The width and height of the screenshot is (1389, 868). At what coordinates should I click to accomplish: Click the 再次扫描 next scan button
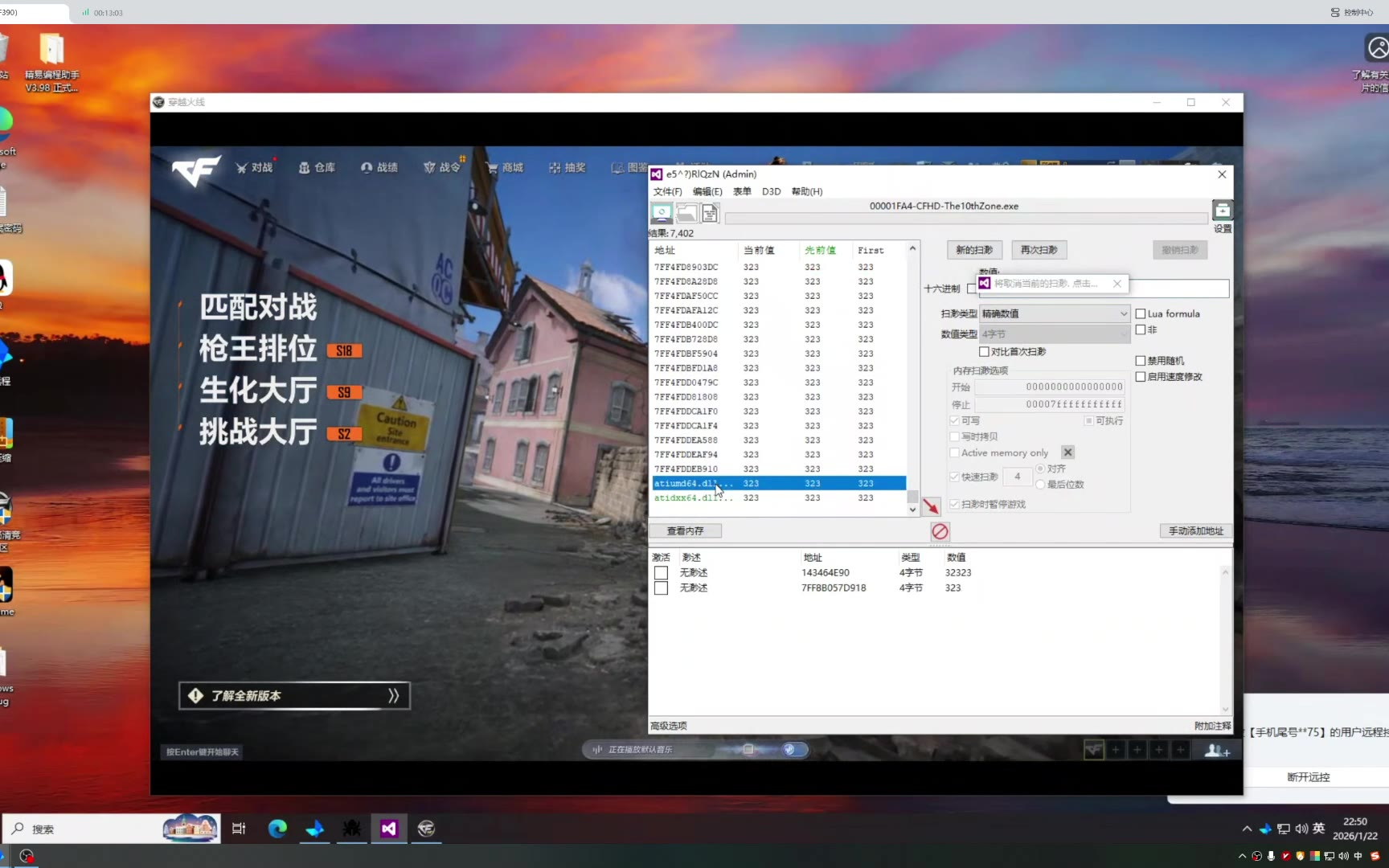coord(1039,250)
